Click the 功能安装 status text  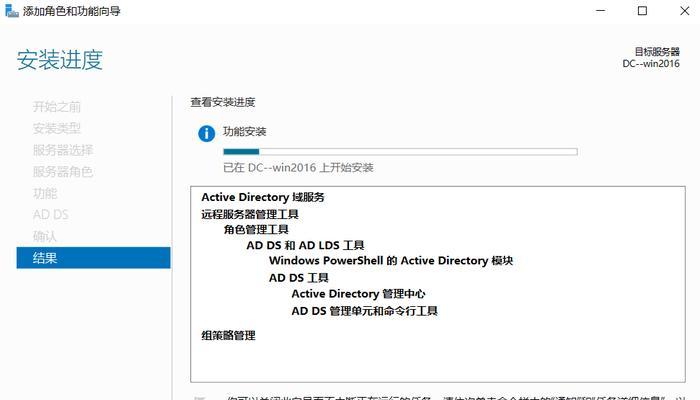245,132
